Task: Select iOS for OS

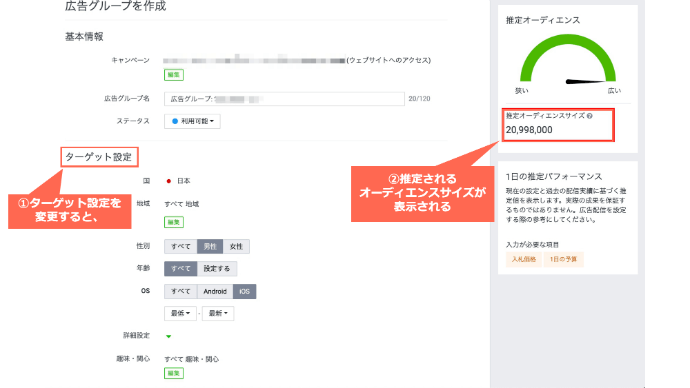Action: [245, 292]
